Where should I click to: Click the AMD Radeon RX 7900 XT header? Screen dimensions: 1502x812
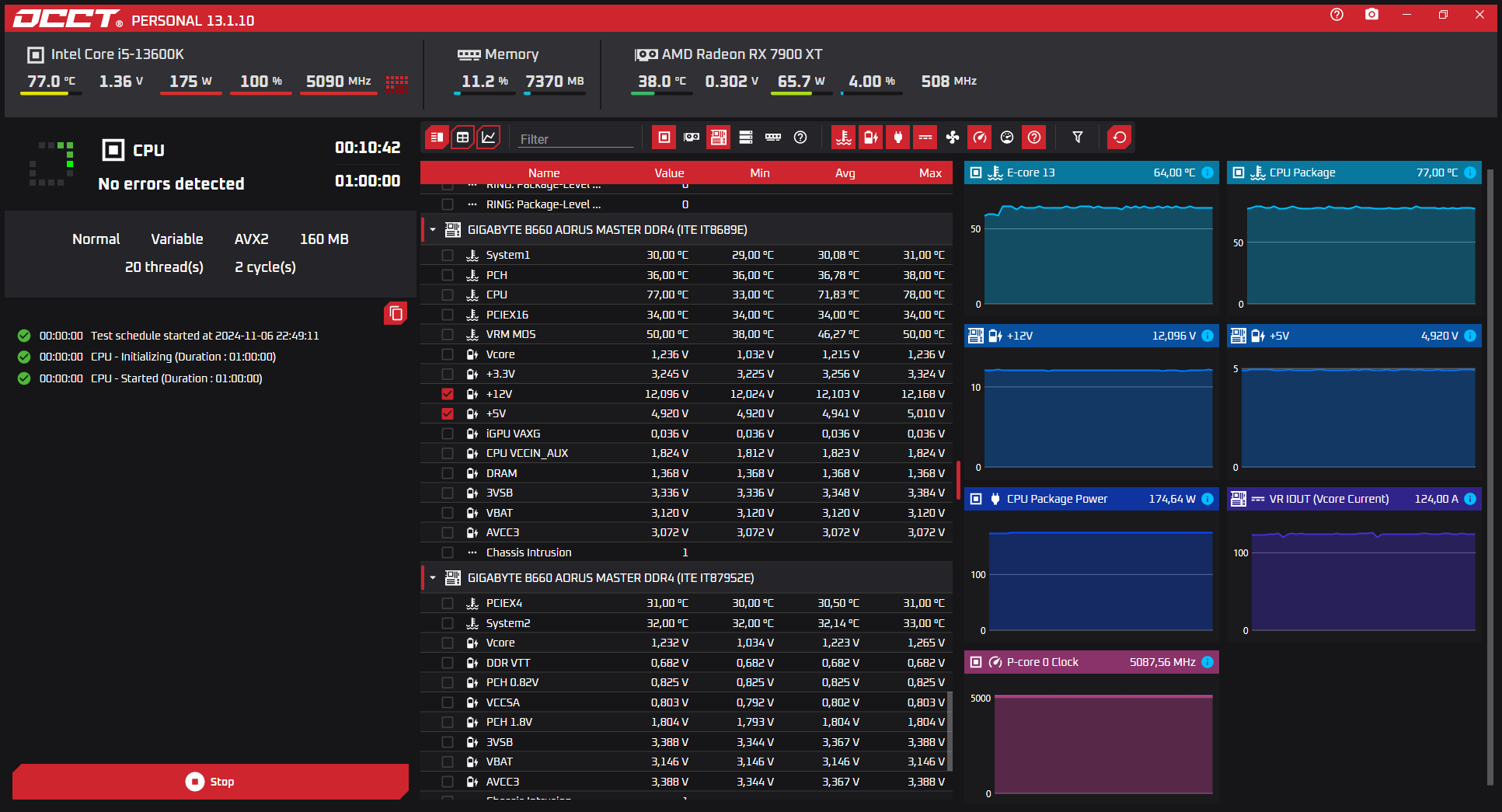(x=728, y=54)
